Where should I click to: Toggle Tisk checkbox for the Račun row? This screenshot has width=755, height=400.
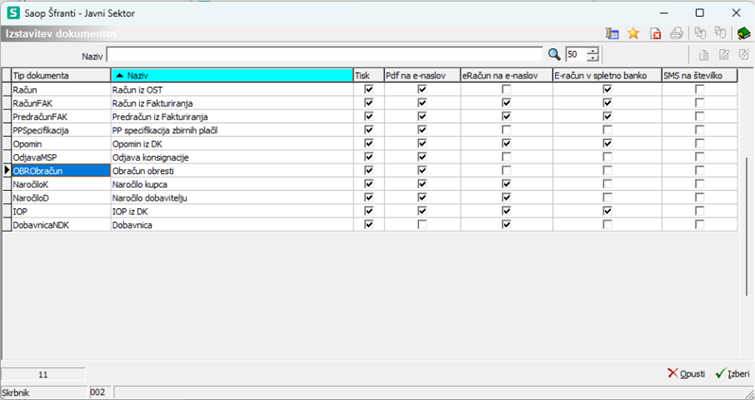[x=369, y=89]
